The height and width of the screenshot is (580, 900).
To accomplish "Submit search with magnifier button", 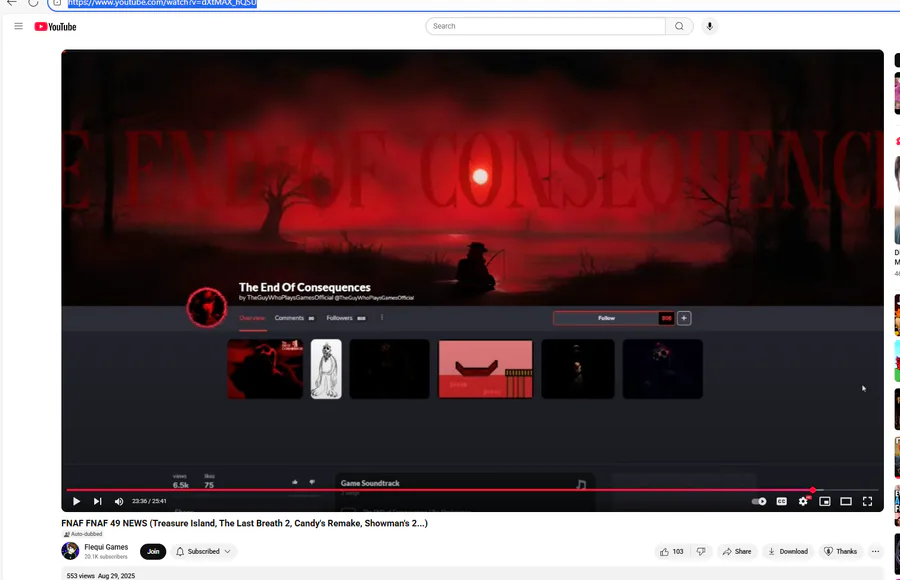I will point(679,26).
